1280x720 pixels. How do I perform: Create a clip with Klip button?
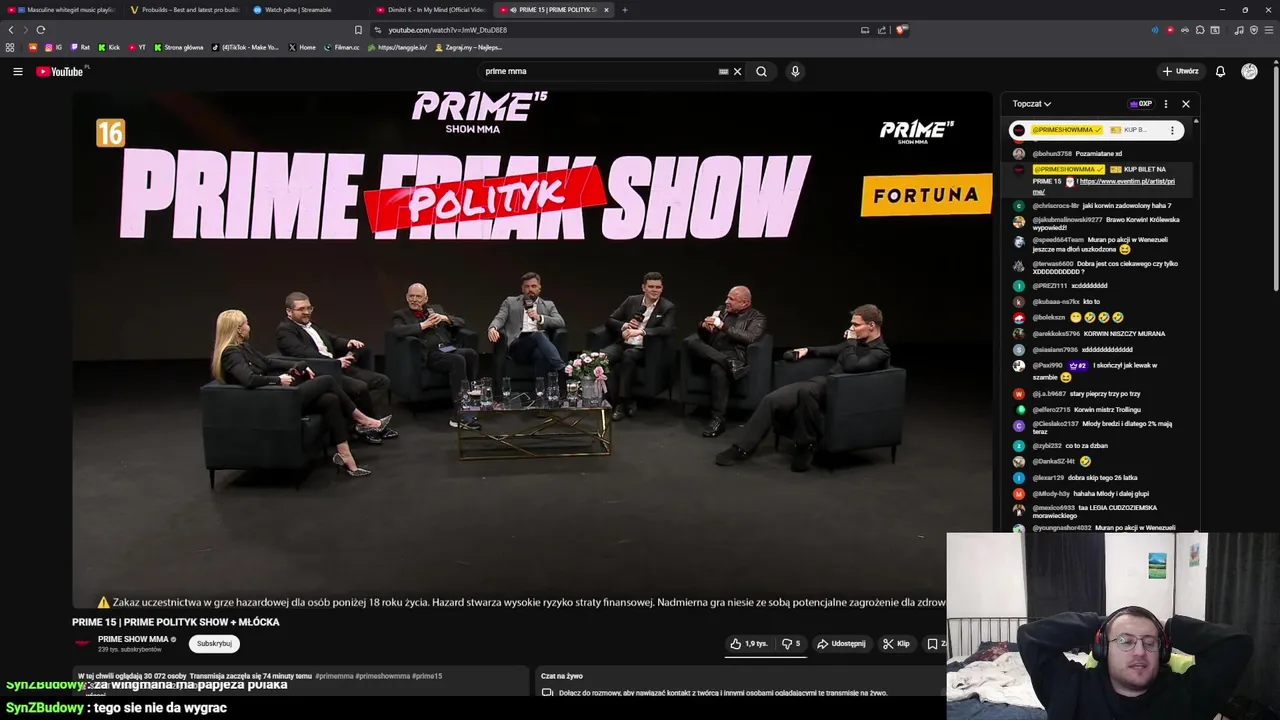tap(896, 643)
